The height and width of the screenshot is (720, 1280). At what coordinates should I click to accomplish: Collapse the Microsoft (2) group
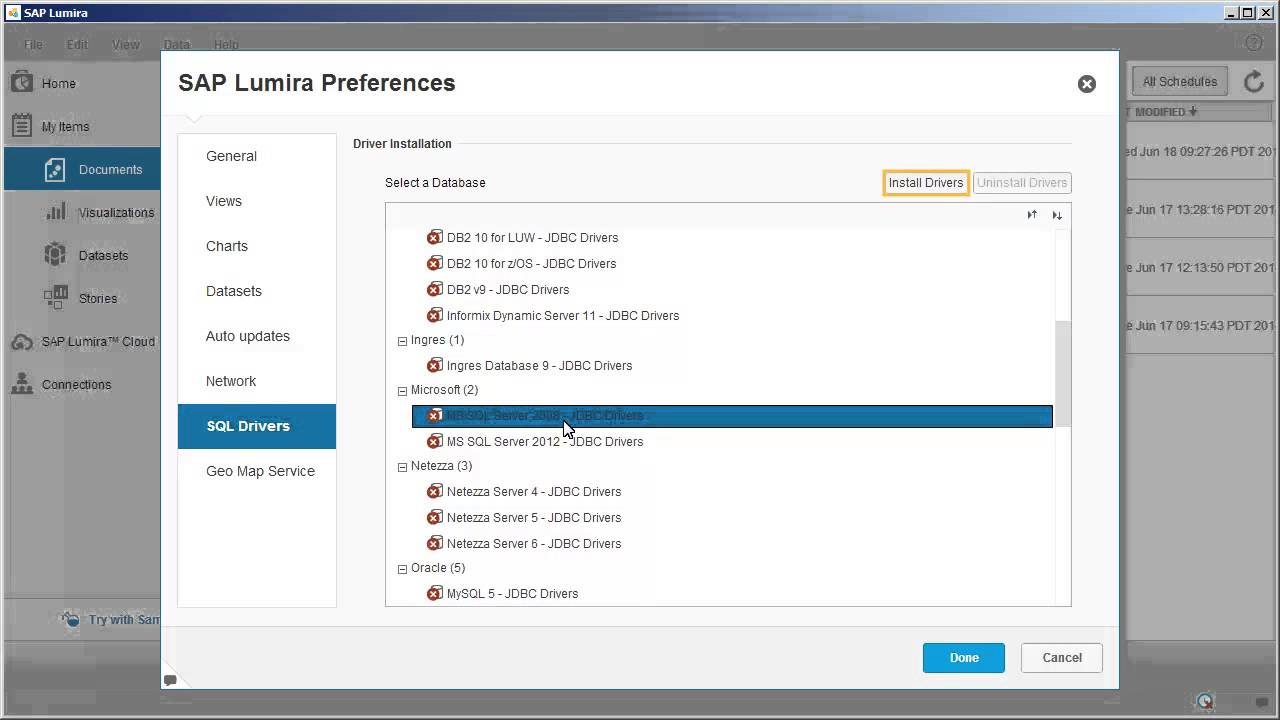tap(402, 391)
